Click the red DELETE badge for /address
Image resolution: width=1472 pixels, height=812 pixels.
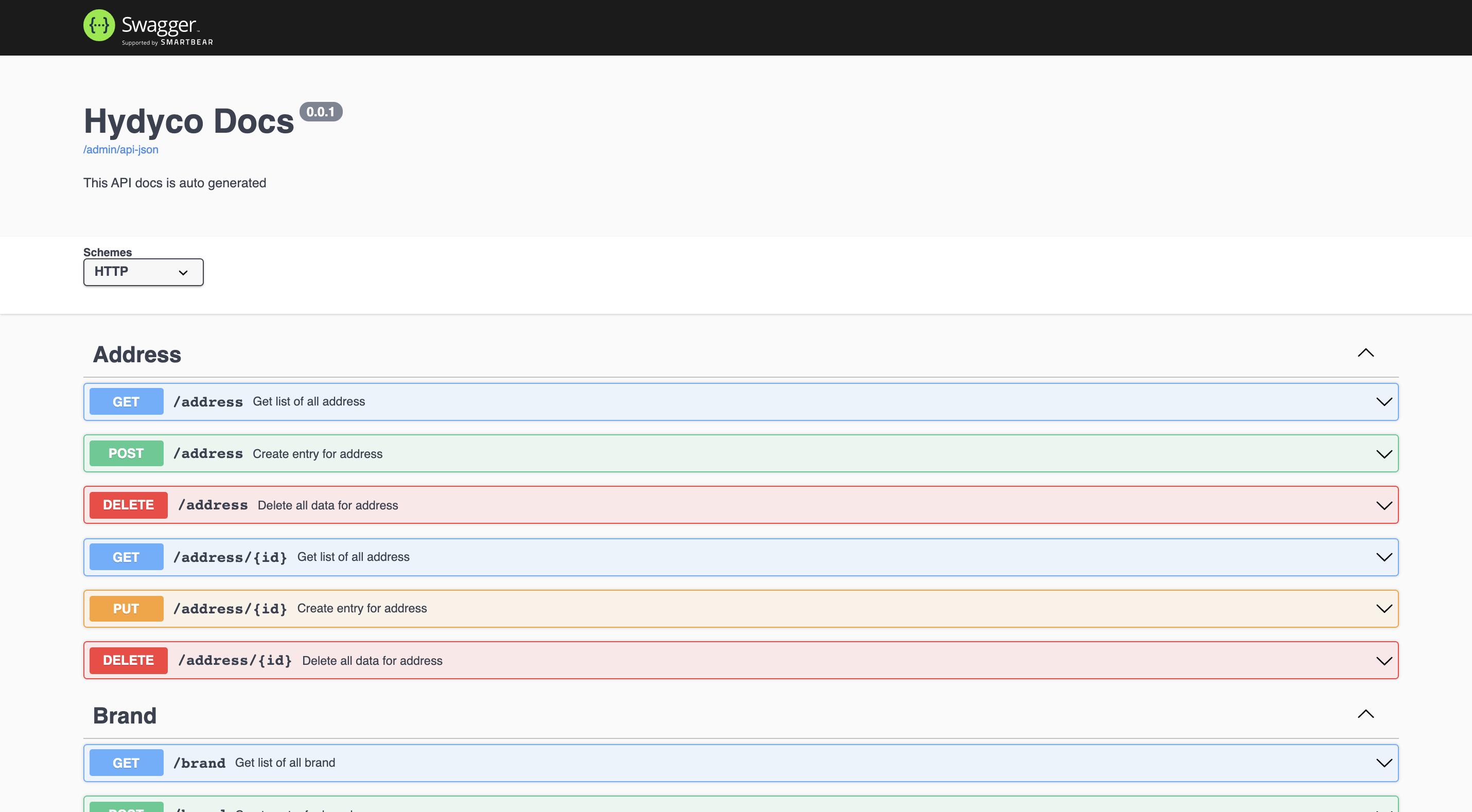(x=129, y=505)
